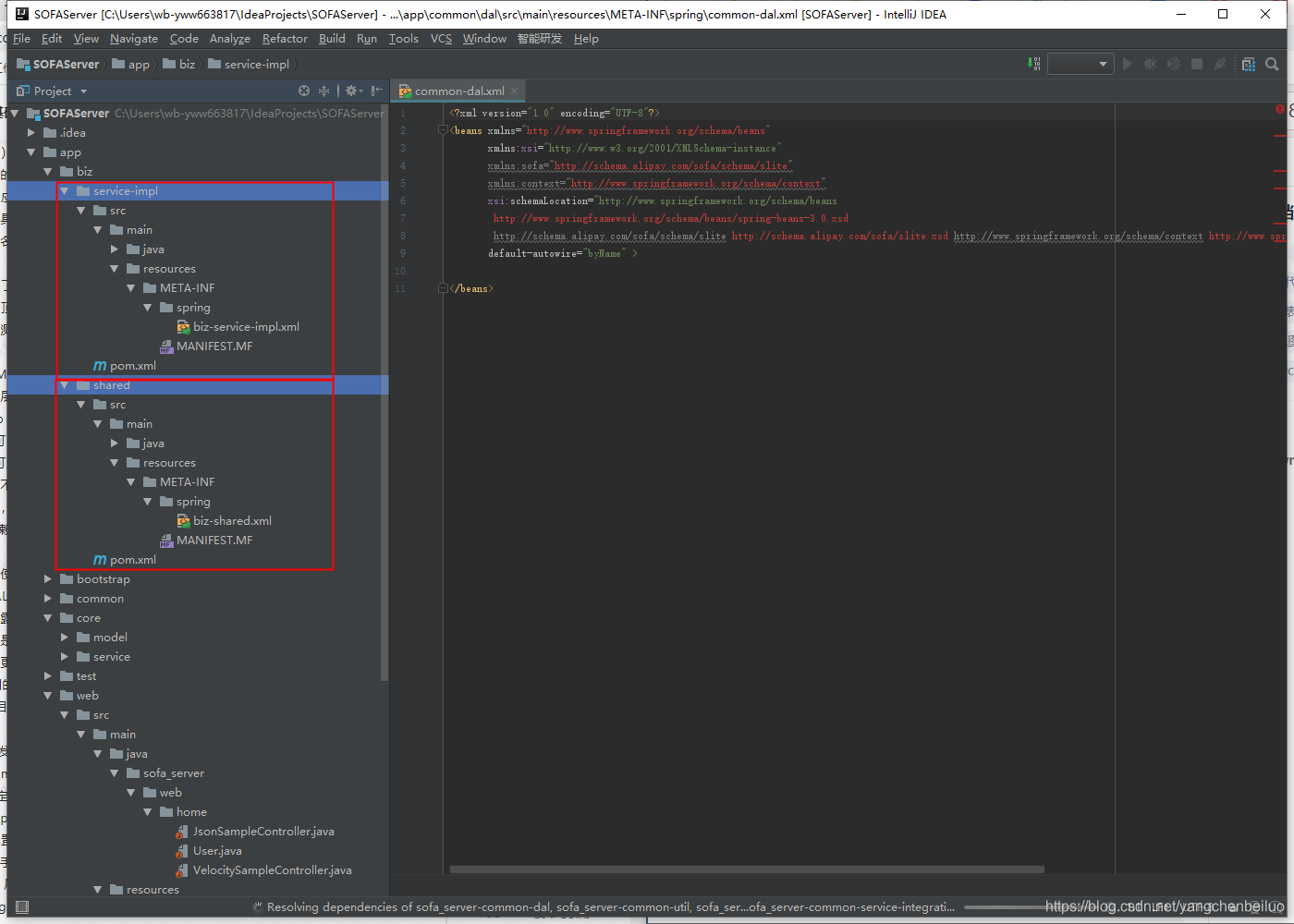Close the common-dal.xml tab
The image size is (1294, 924).
pyautogui.click(x=515, y=91)
